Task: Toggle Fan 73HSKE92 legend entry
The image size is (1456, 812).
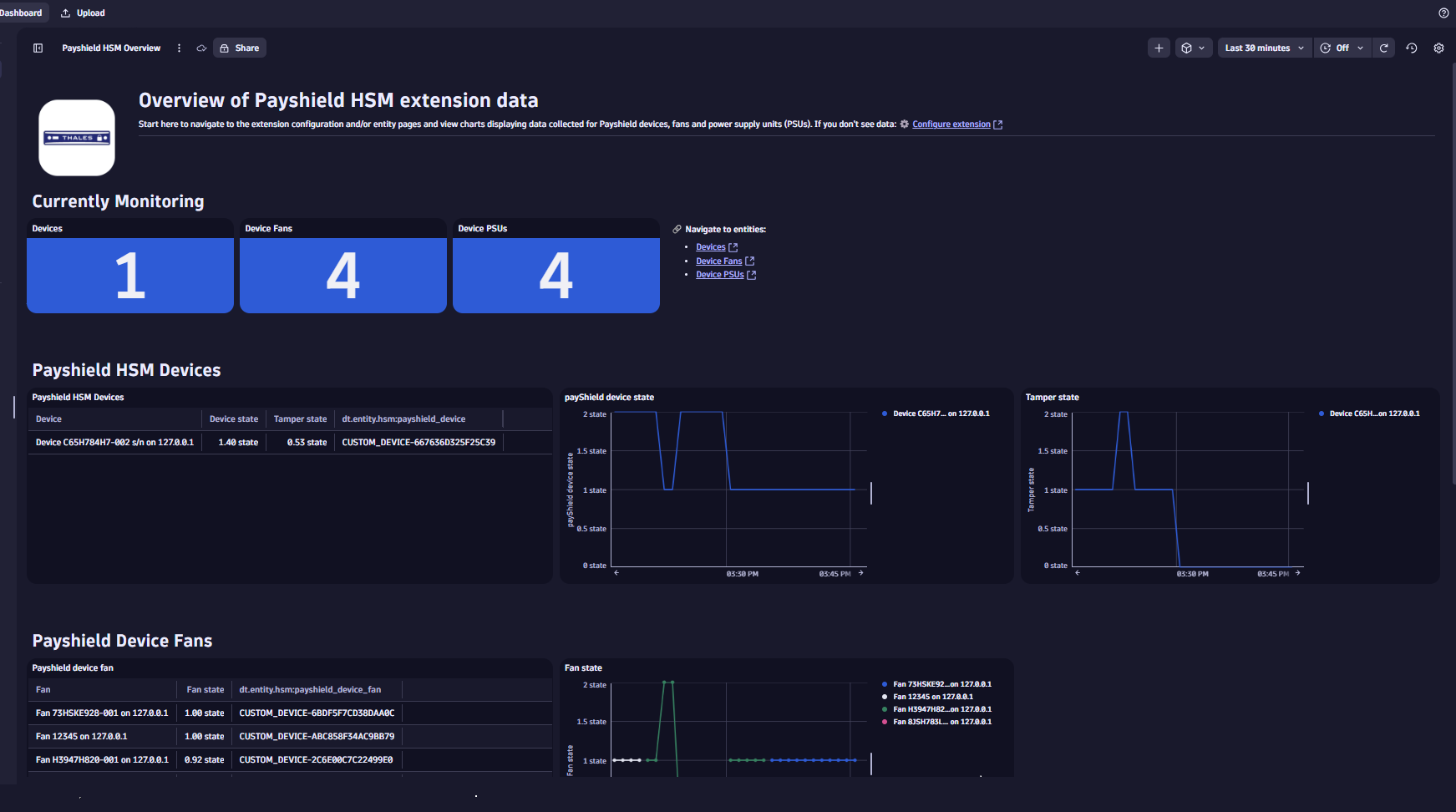Action: pos(936,684)
